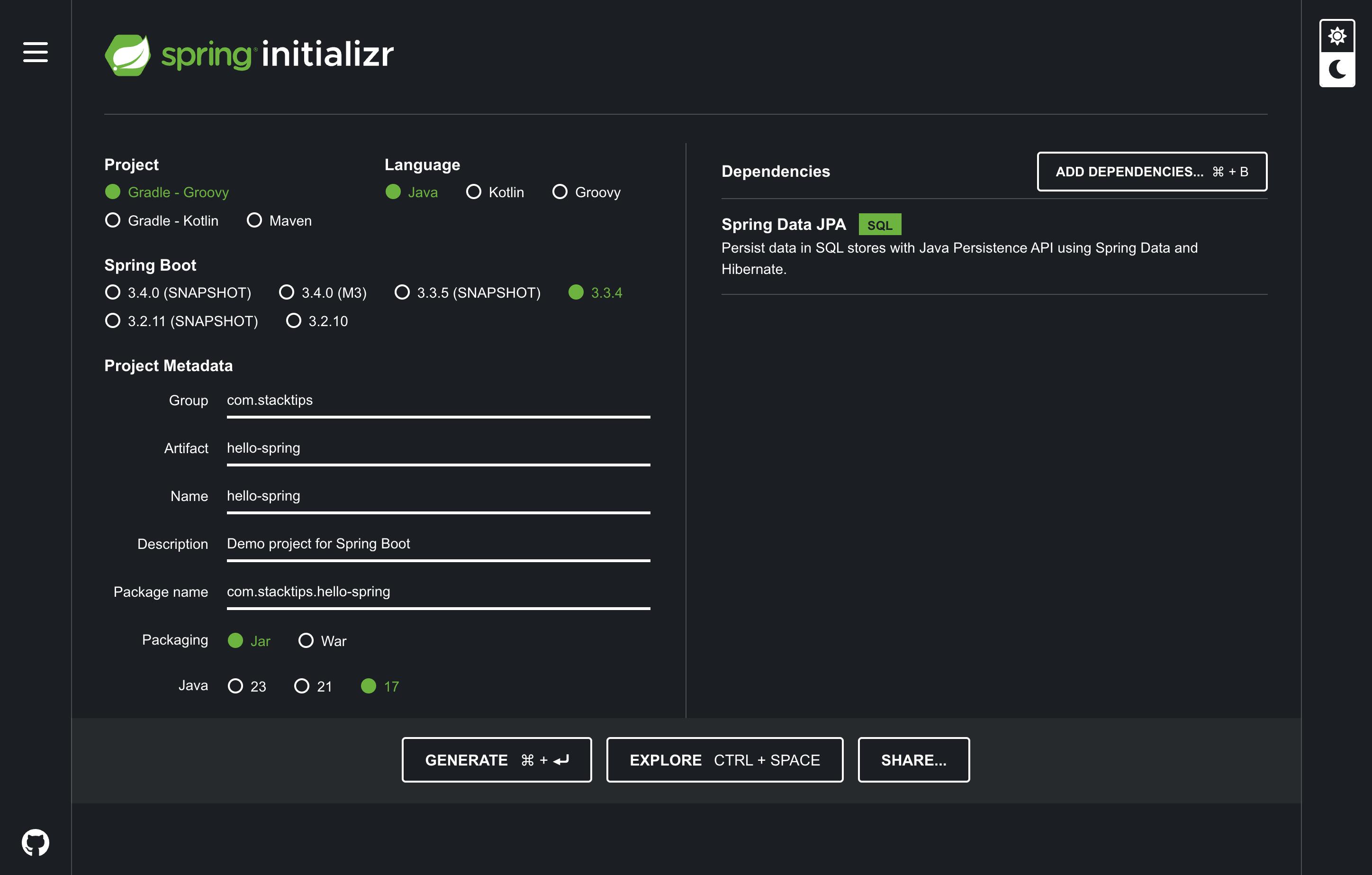Select Spring Boot 3.2.11 (SNAPSHOT)
This screenshot has width=1372, height=875.
(x=181, y=321)
